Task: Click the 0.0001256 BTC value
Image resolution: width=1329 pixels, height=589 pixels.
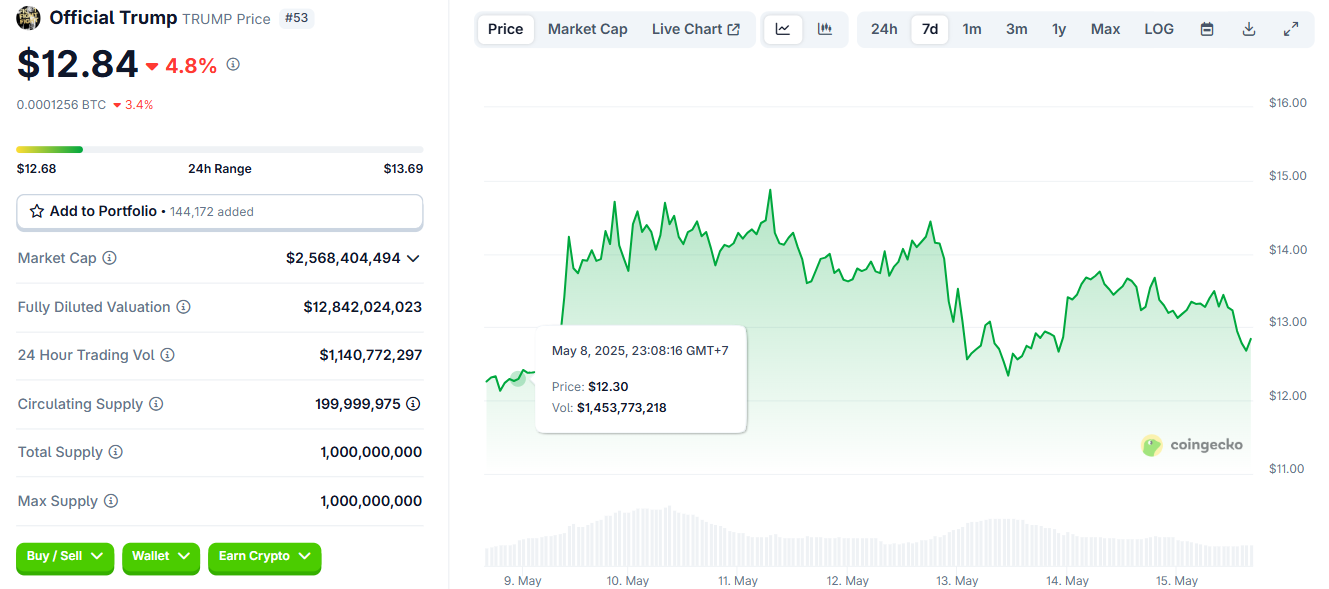Action: tap(60, 105)
